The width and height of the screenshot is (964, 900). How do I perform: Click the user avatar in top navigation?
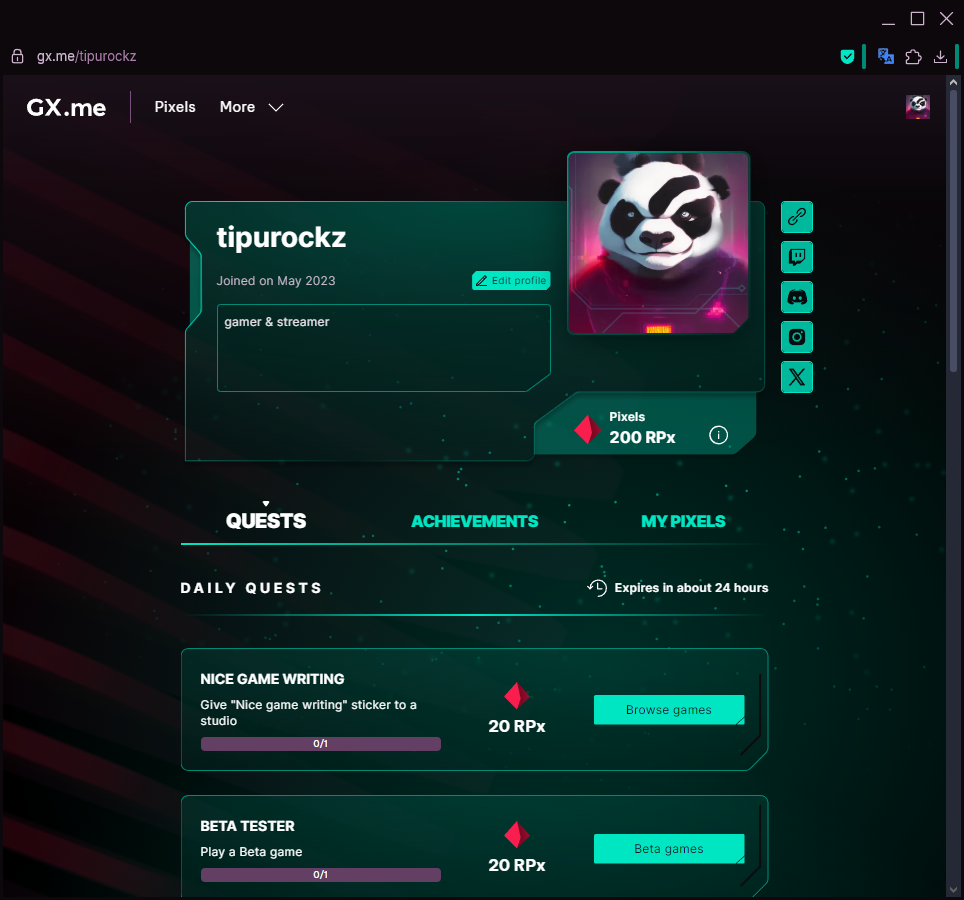tap(917, 107)
